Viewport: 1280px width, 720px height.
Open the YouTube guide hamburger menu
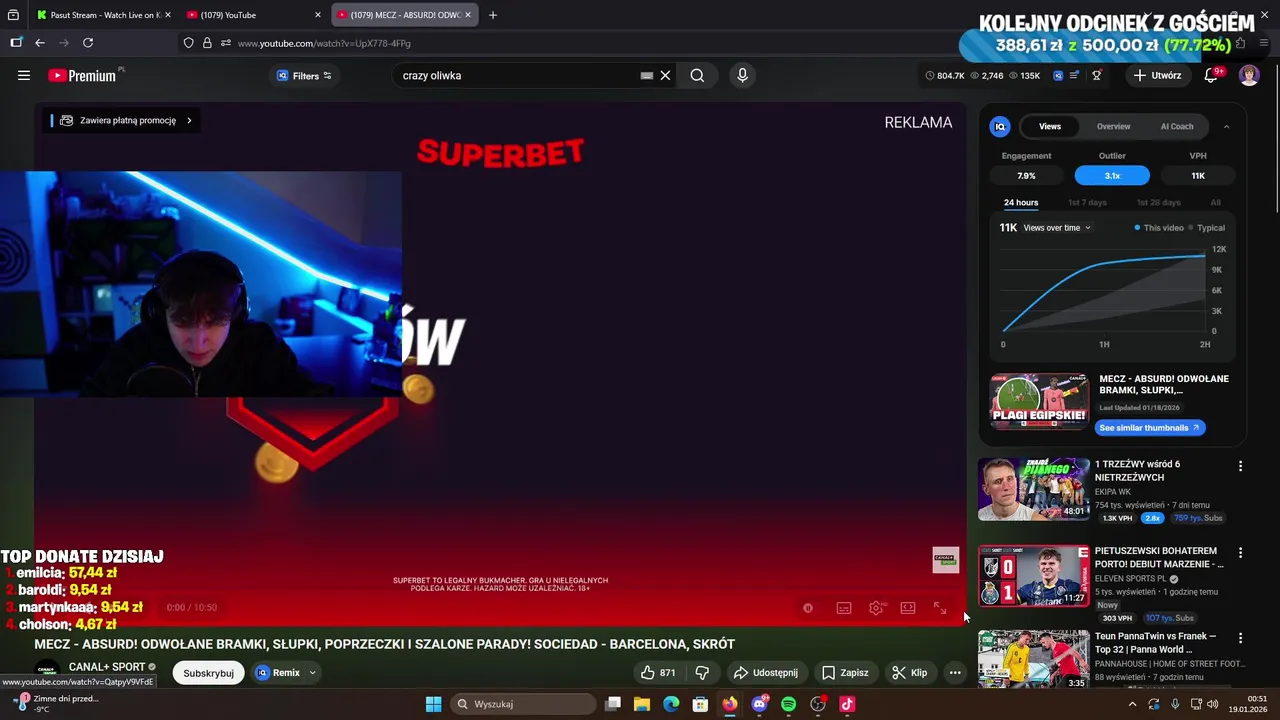[24, 75]
